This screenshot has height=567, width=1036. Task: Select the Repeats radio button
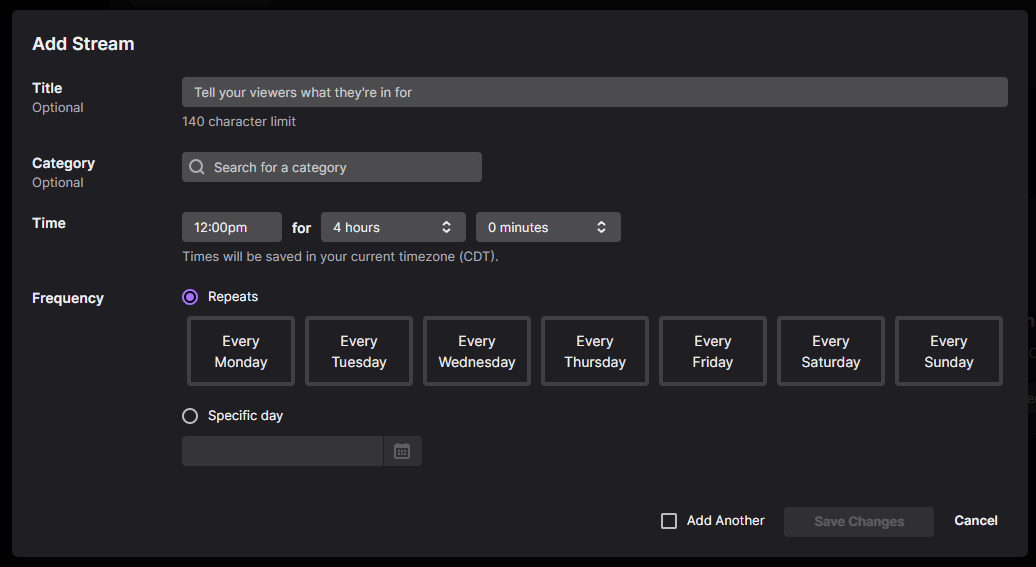[190, 297]
